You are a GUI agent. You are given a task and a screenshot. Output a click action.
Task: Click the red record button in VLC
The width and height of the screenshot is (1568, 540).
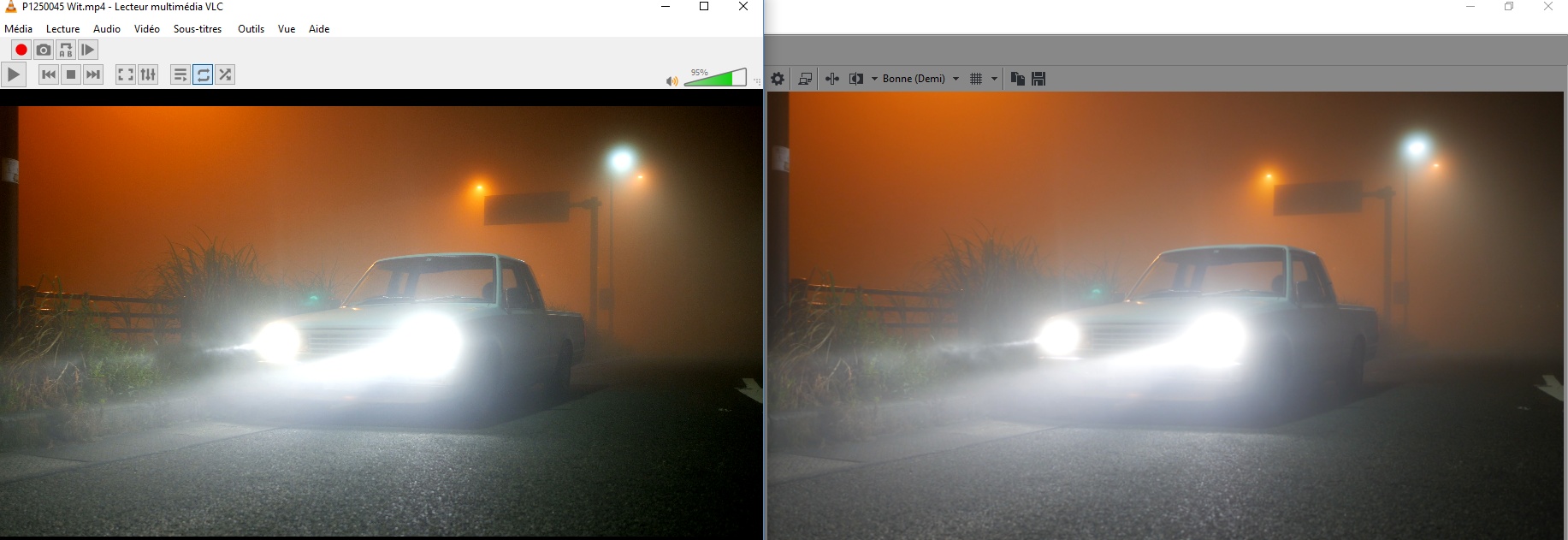[x=21, y=50]
